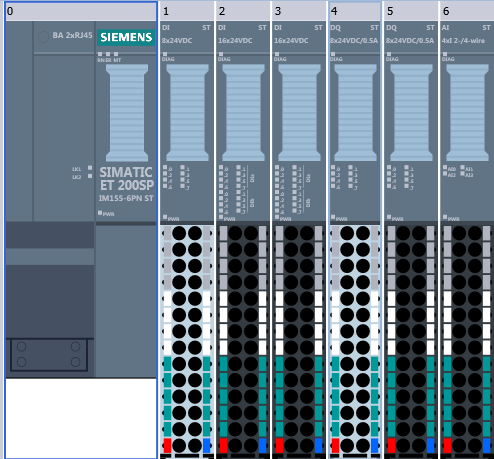Click the 16x24VDC label in slot 3
Image resolution: width=494 pixels, height=459 pixels.
(291, 41)
